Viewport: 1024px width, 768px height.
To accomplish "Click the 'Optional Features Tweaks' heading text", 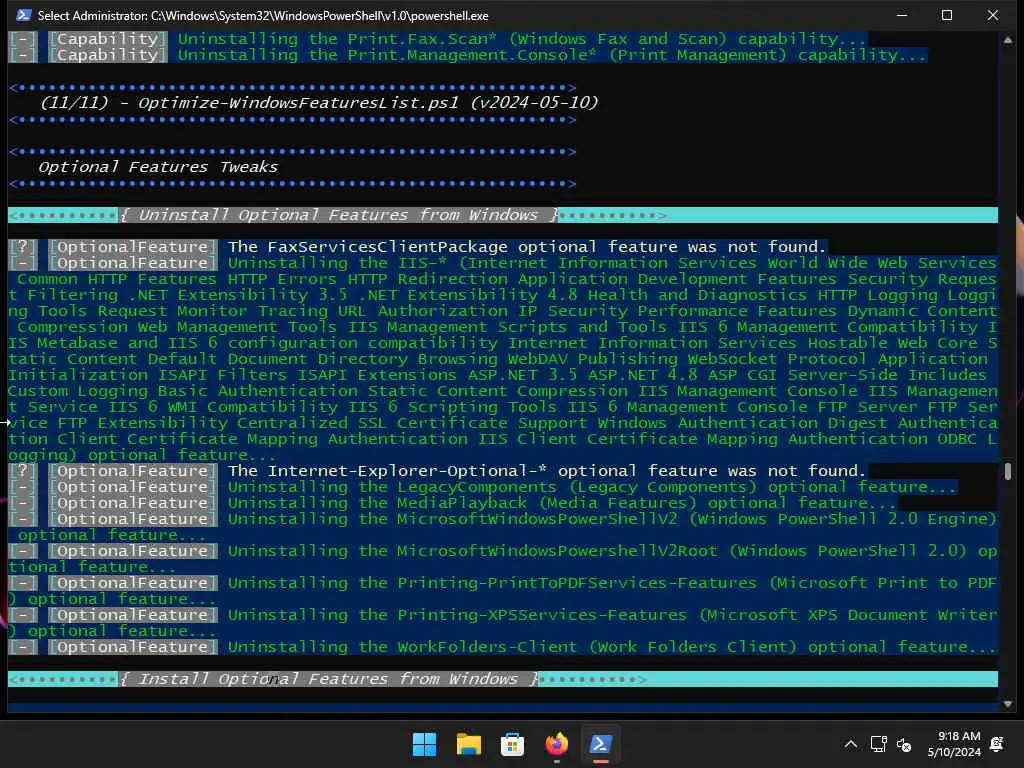I will [x=158, y=167].
